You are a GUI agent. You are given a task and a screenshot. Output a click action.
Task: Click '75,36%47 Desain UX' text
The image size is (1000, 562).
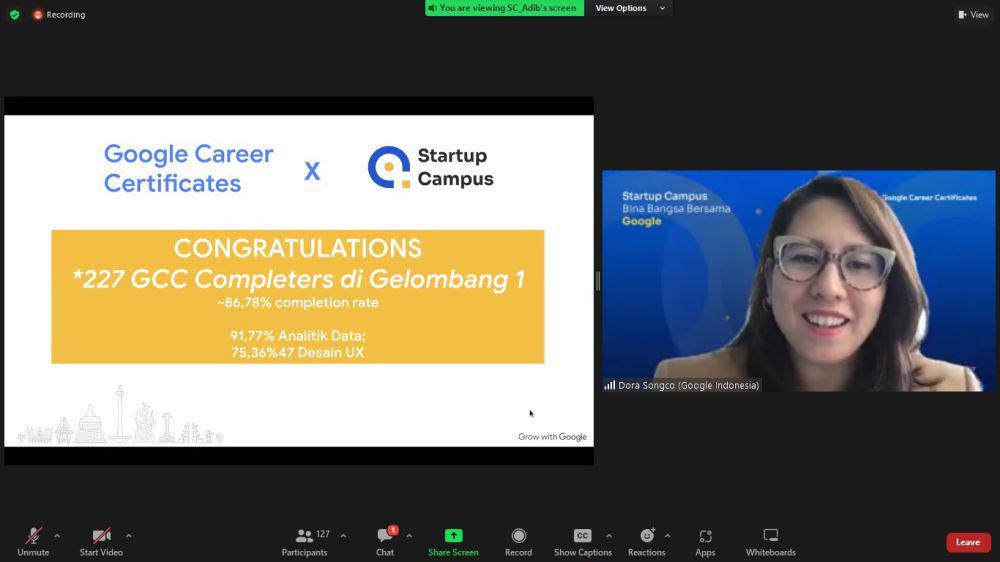click(298, 353)
